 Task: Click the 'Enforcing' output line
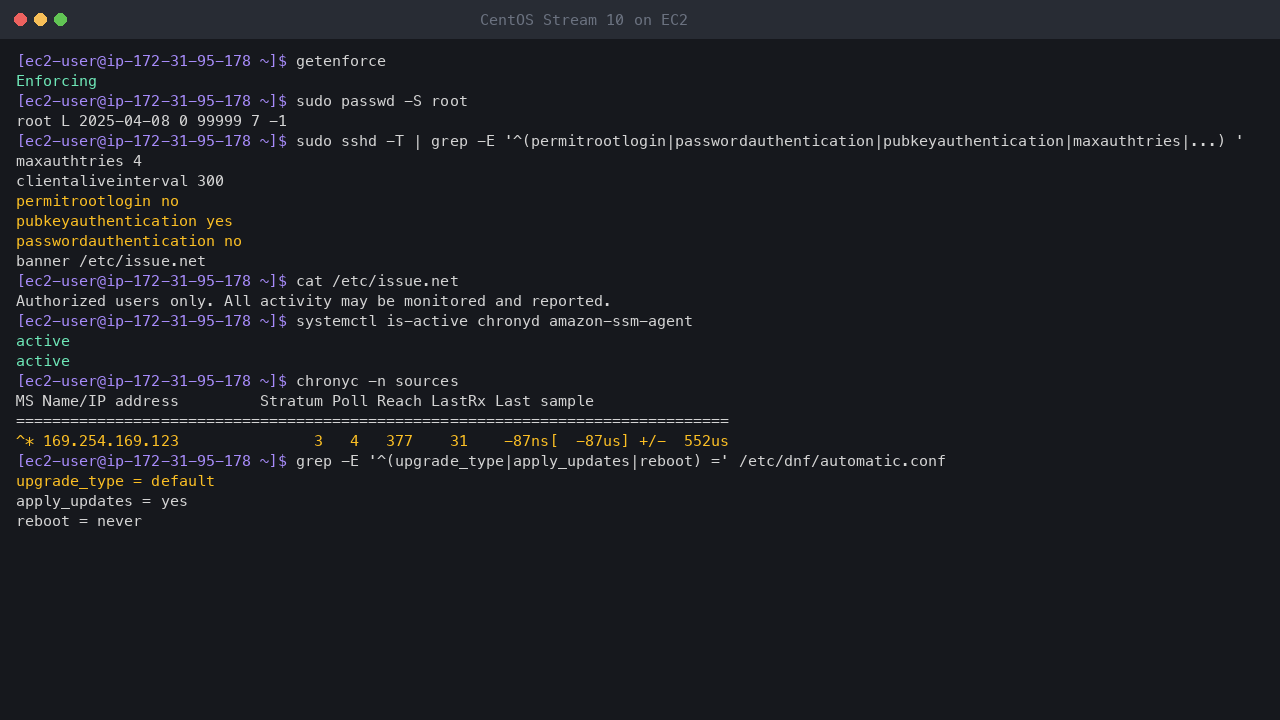point(57,81)
